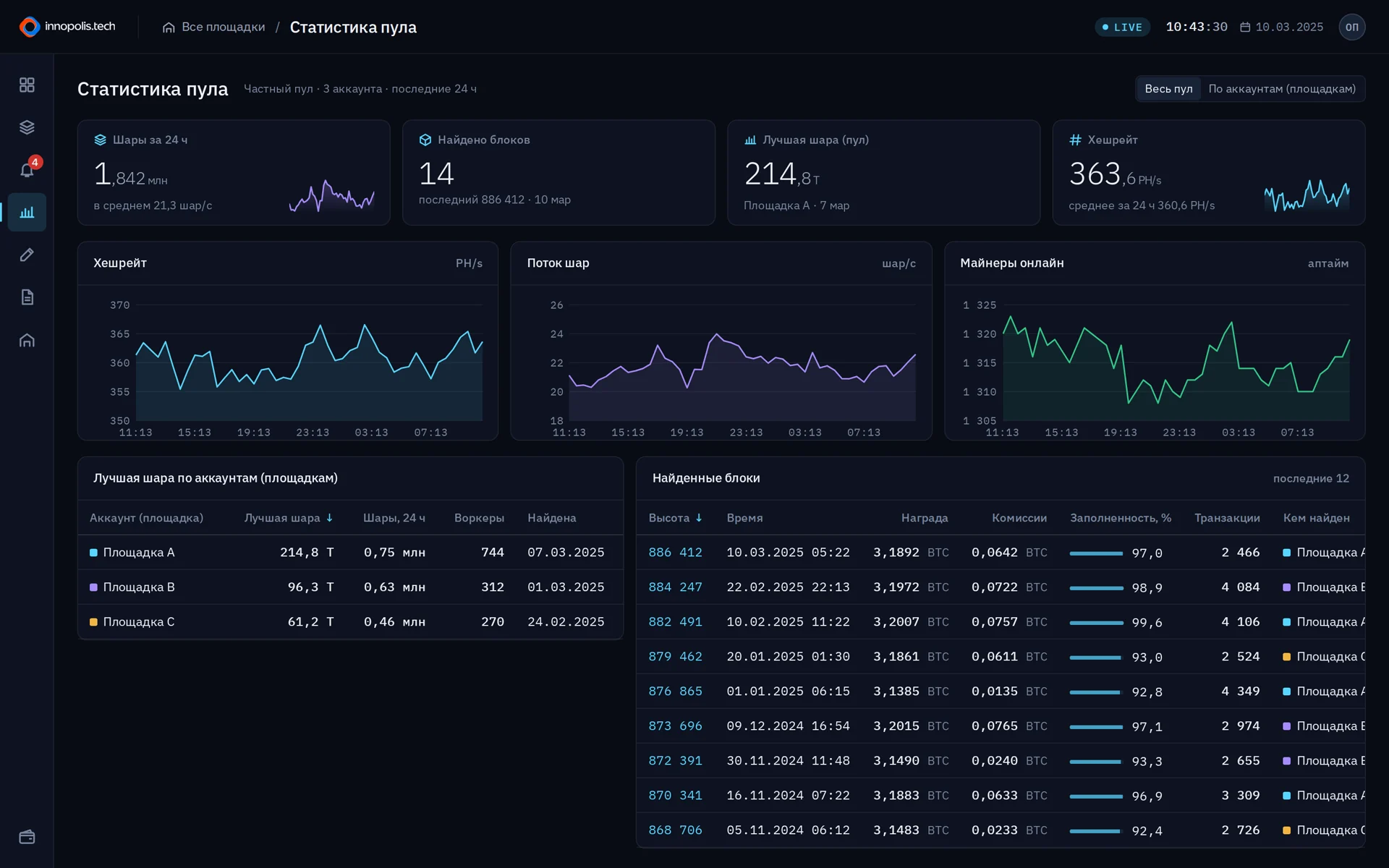Screen dimensions: 1389x868
Task: Click 'Награда' column header
Action: click(924, 518)
